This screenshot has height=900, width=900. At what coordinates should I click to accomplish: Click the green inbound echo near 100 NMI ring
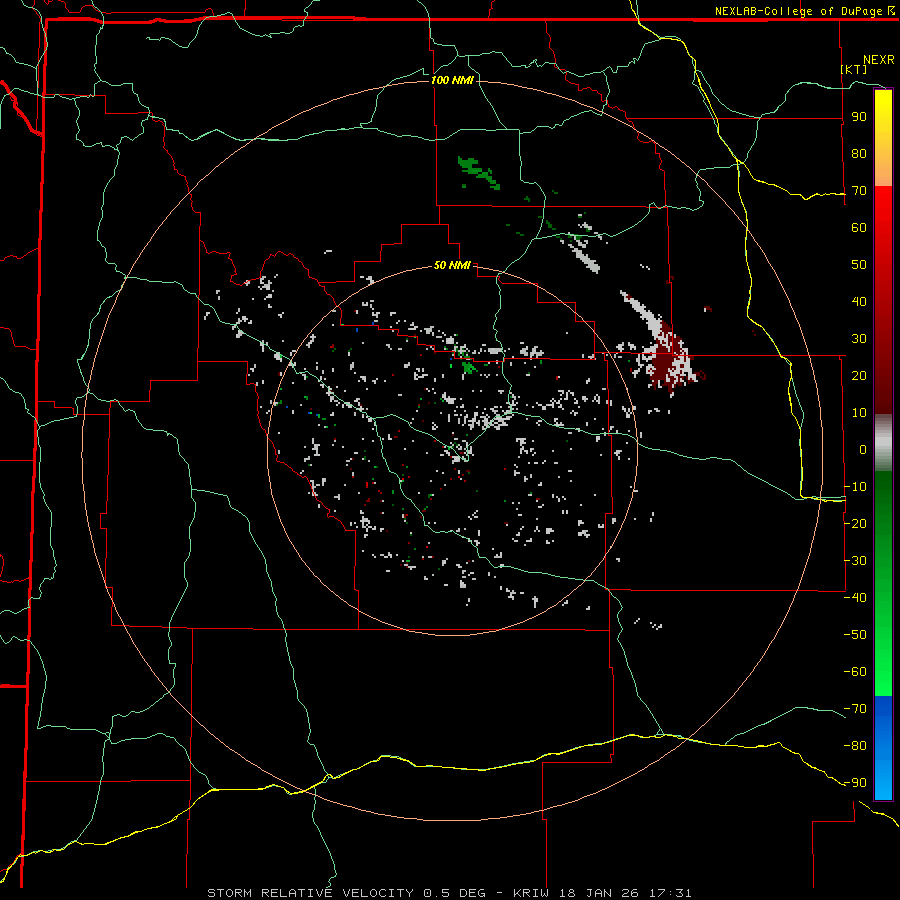point(479,173)
